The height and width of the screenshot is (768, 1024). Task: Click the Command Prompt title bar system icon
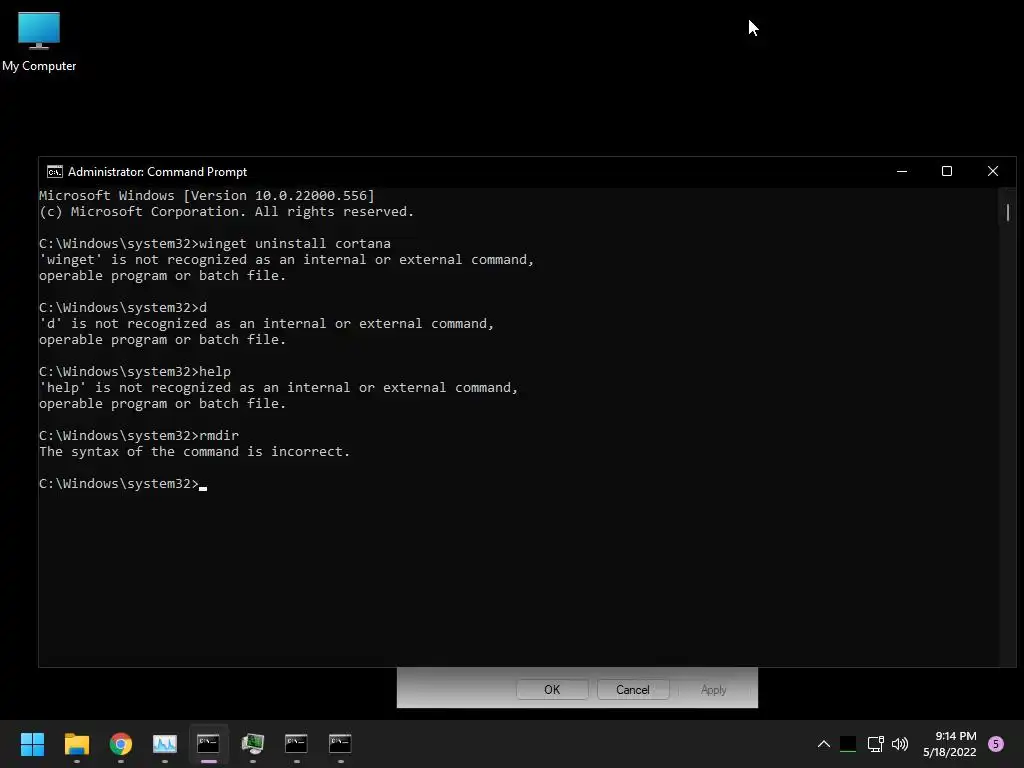pos(55,172)
